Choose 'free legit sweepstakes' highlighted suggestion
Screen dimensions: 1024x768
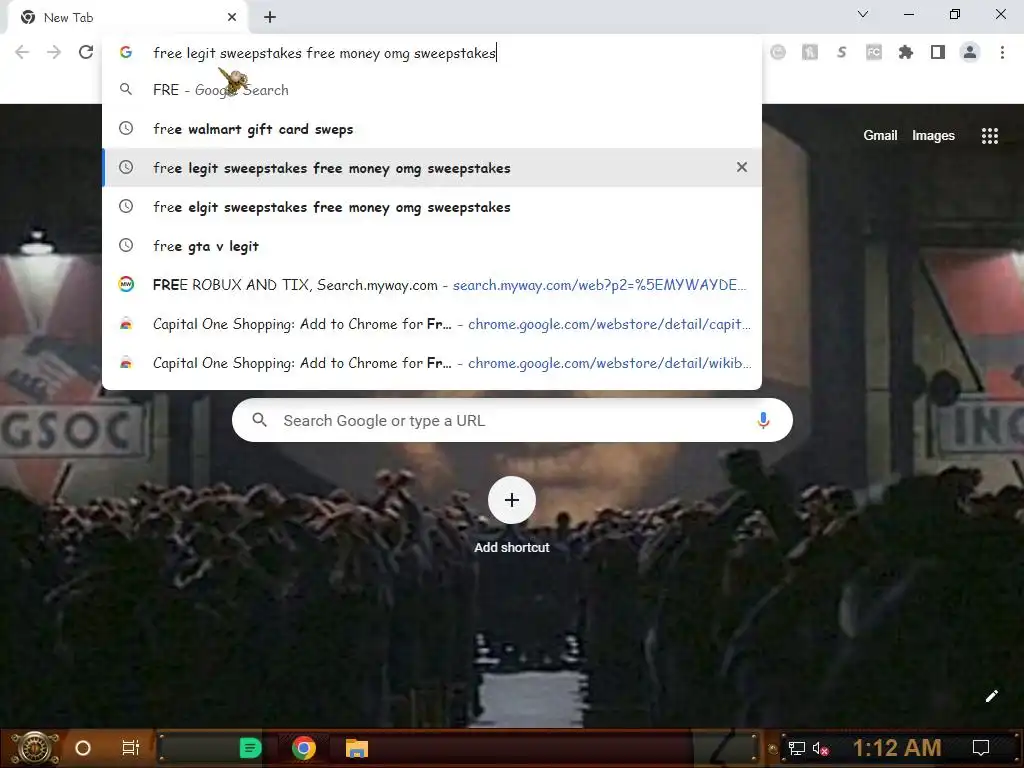click(432, 168)
